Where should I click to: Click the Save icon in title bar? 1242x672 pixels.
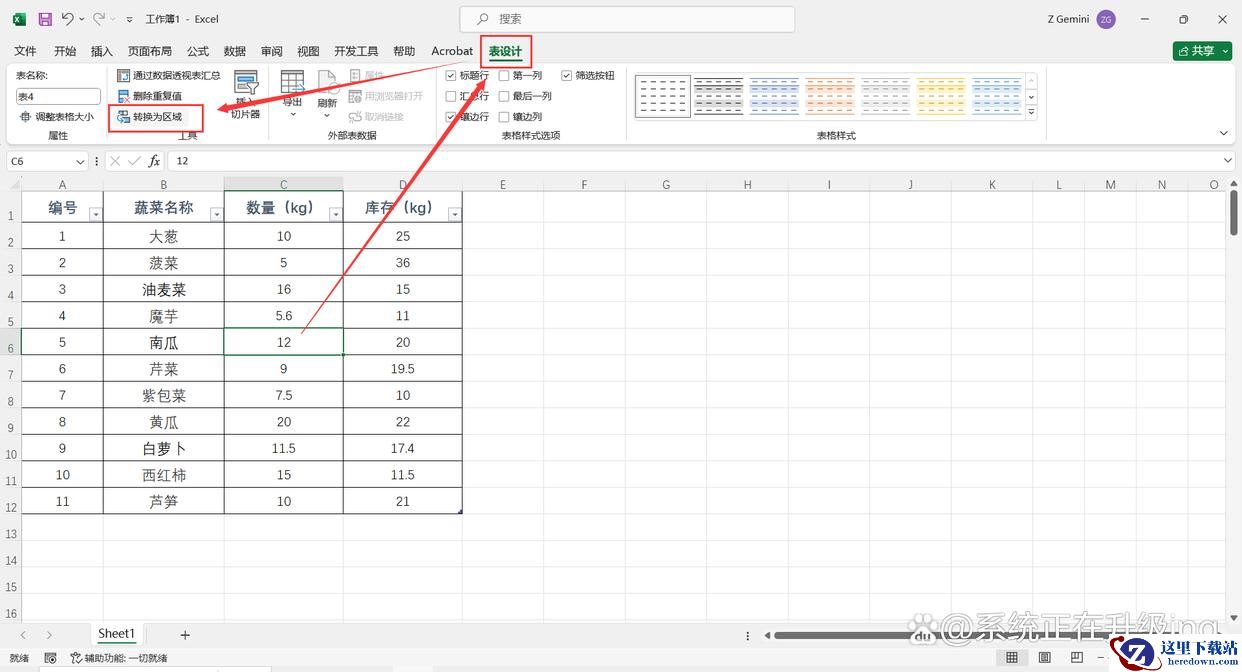coord(45,19)
